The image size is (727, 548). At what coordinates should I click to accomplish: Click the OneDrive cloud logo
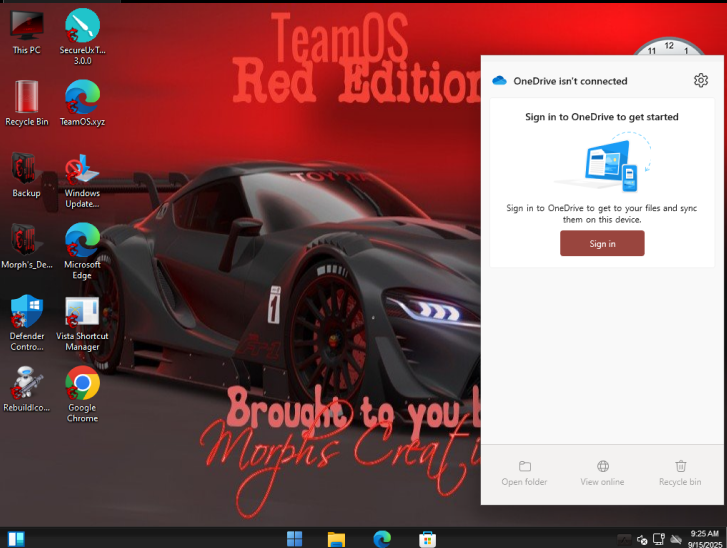(499, 81)
